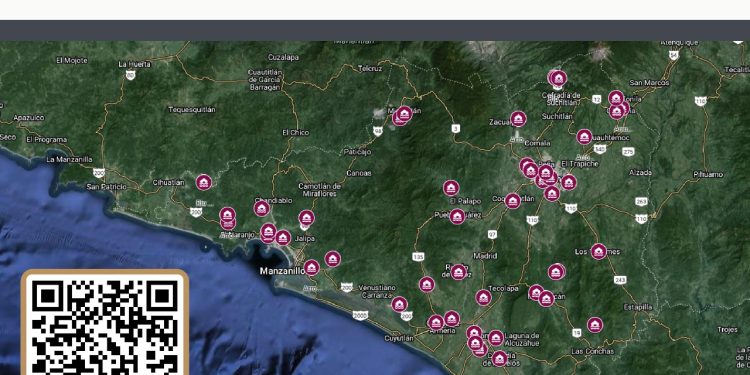Image resolution: width=750 pixels, height=375 pixels.
Task: Click the Telcruz label
Action: click(x=370, y=68)
